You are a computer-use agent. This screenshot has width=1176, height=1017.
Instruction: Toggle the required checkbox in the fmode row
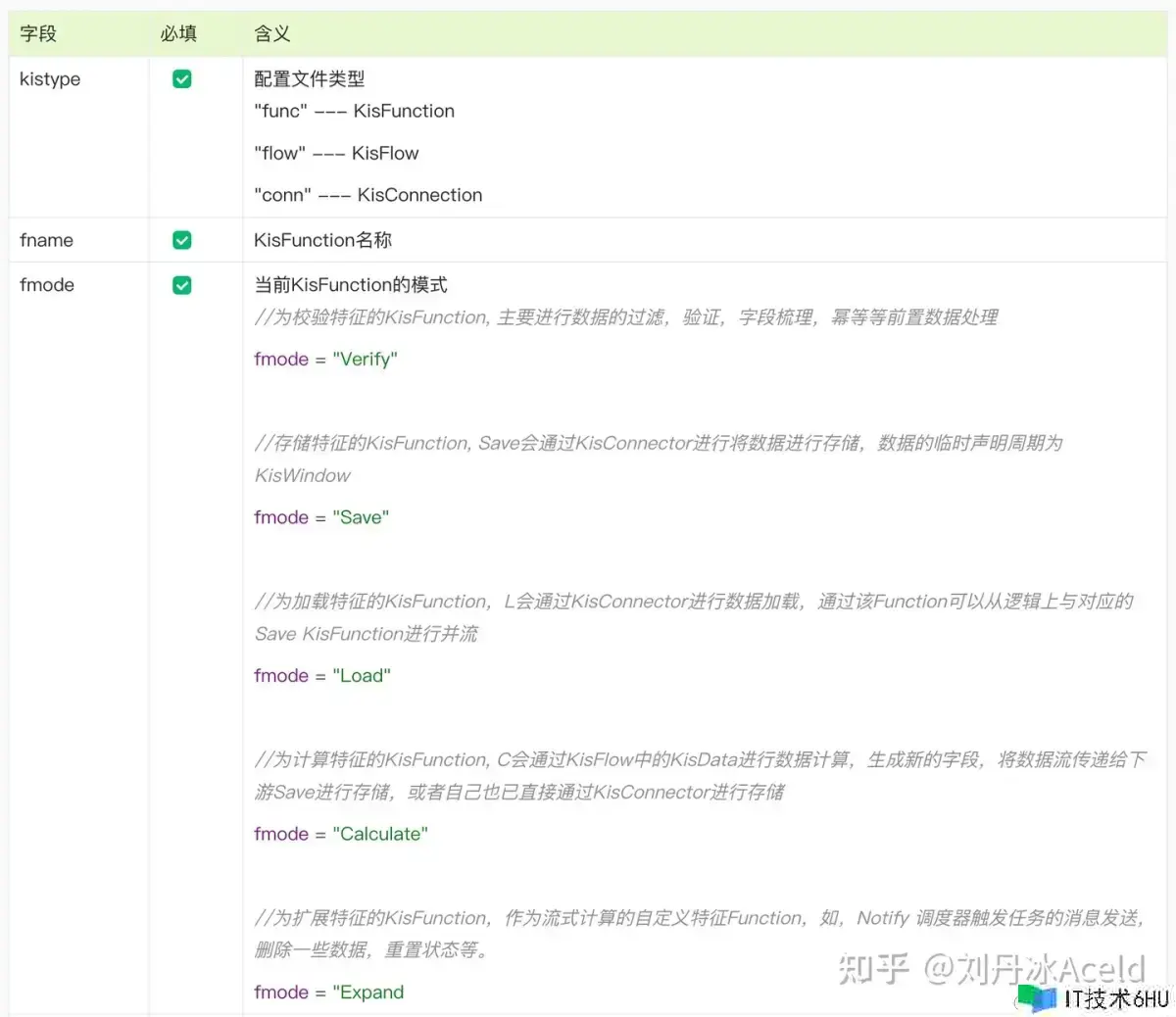point(181,285)
